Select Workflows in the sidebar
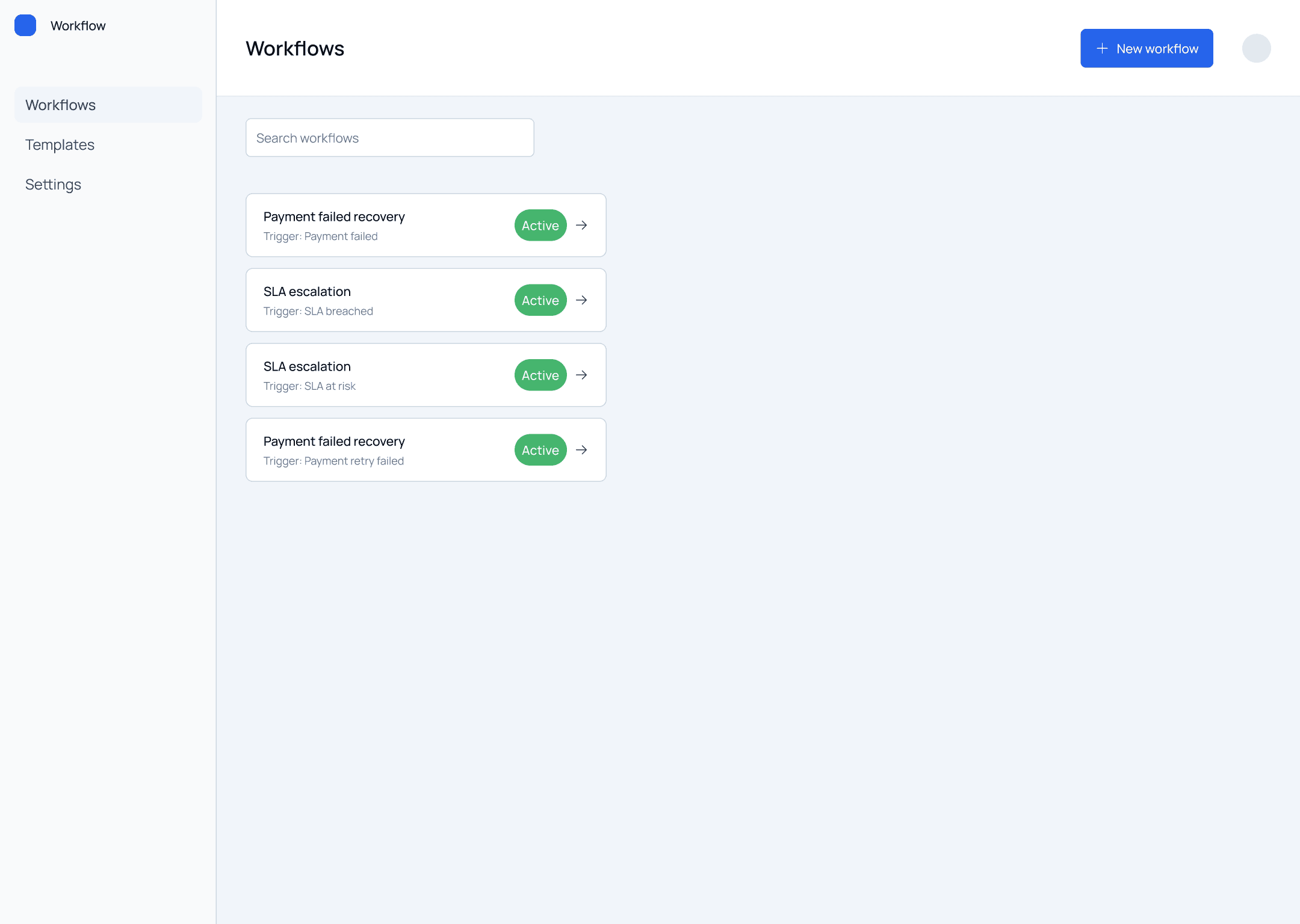This screenshot has width=1300, height=924. (60, 105)
